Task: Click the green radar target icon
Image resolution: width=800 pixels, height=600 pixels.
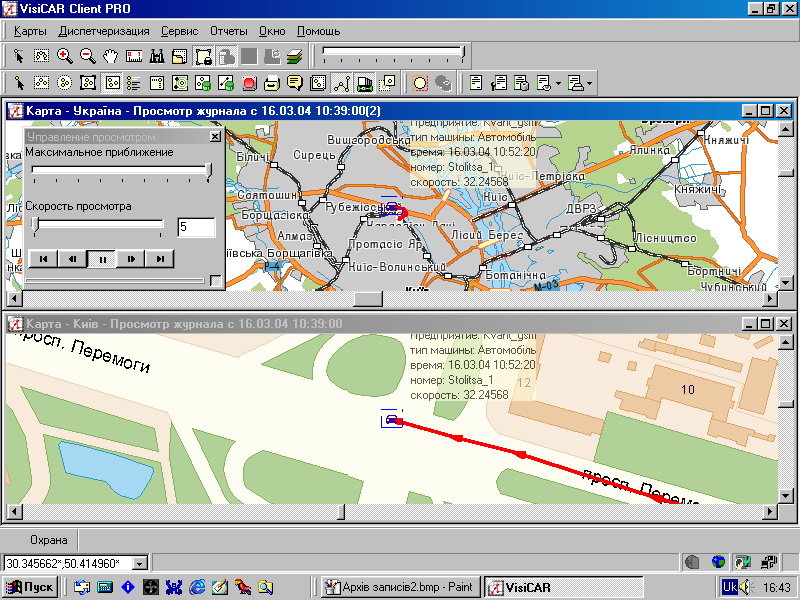Action: (x=180, y=83)
